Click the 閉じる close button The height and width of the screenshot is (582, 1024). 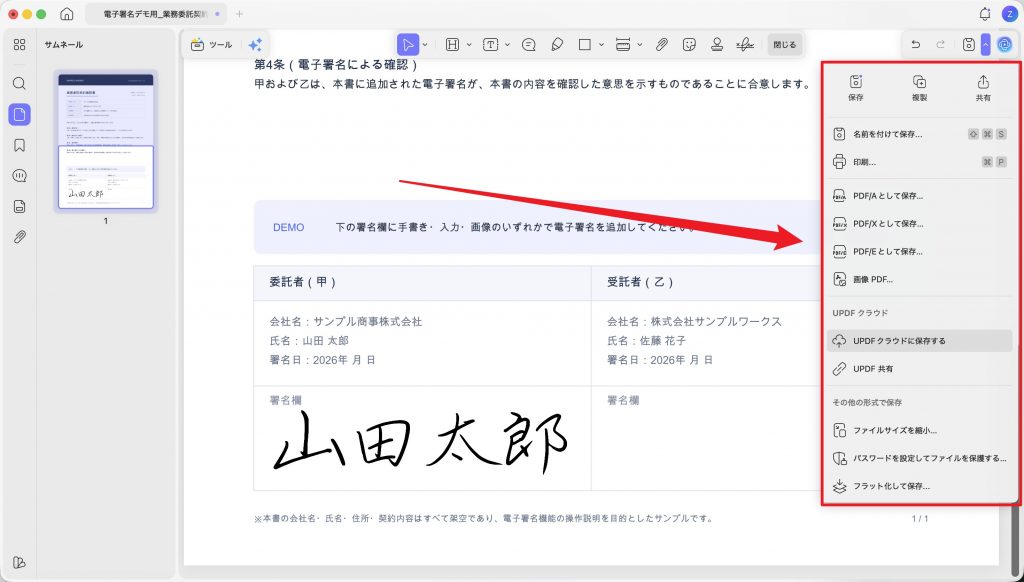tap(784, 44)
